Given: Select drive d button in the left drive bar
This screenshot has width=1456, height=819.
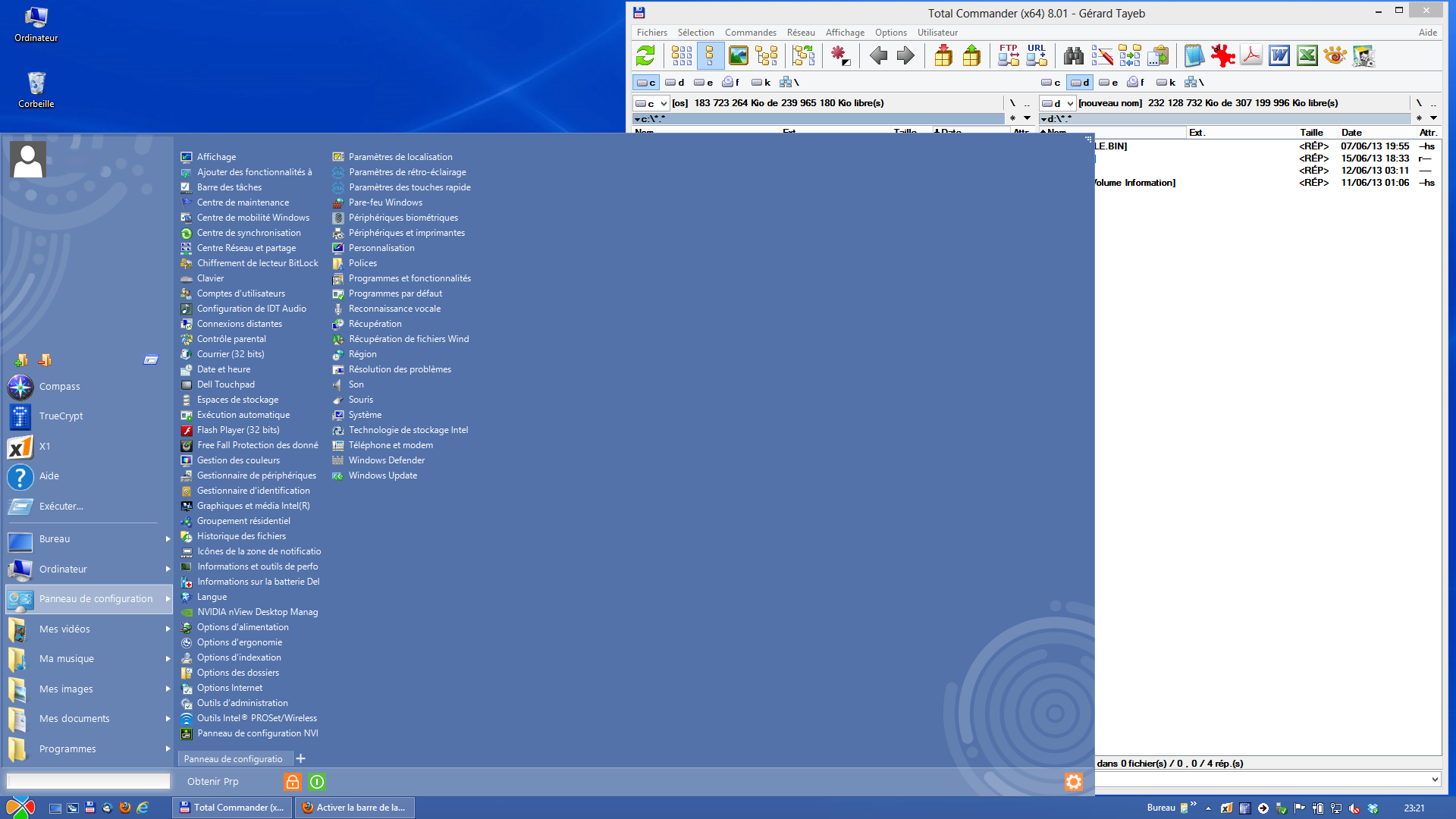Looking at the screenshot, I should tap(675, 83).
